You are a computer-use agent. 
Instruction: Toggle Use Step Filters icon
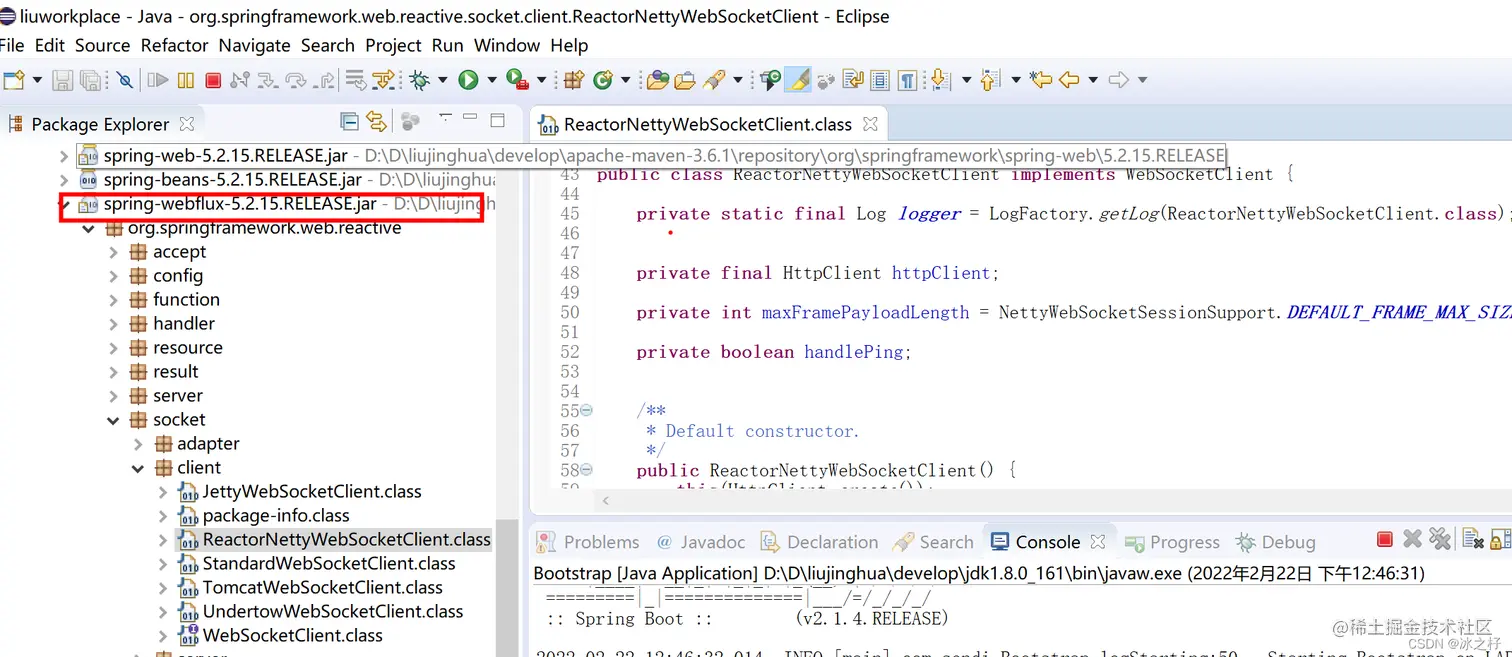pos(384,80)
